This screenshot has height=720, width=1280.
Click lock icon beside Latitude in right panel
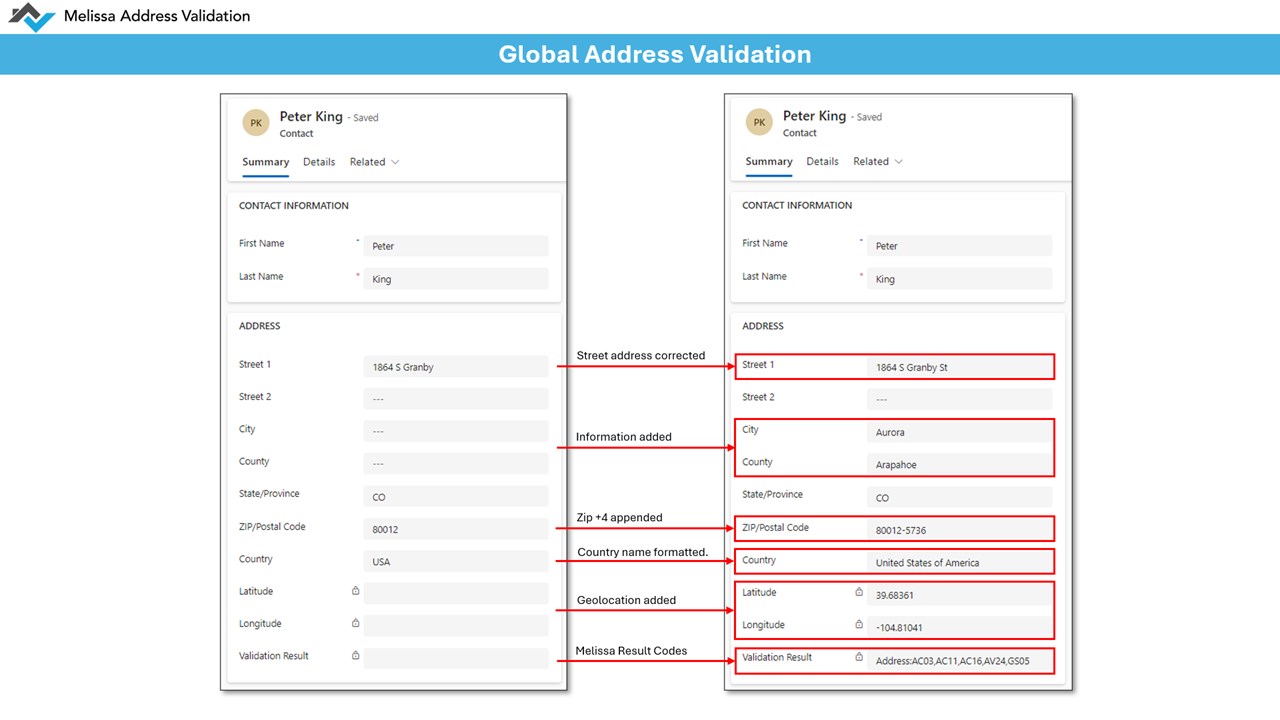pos(858,592)
